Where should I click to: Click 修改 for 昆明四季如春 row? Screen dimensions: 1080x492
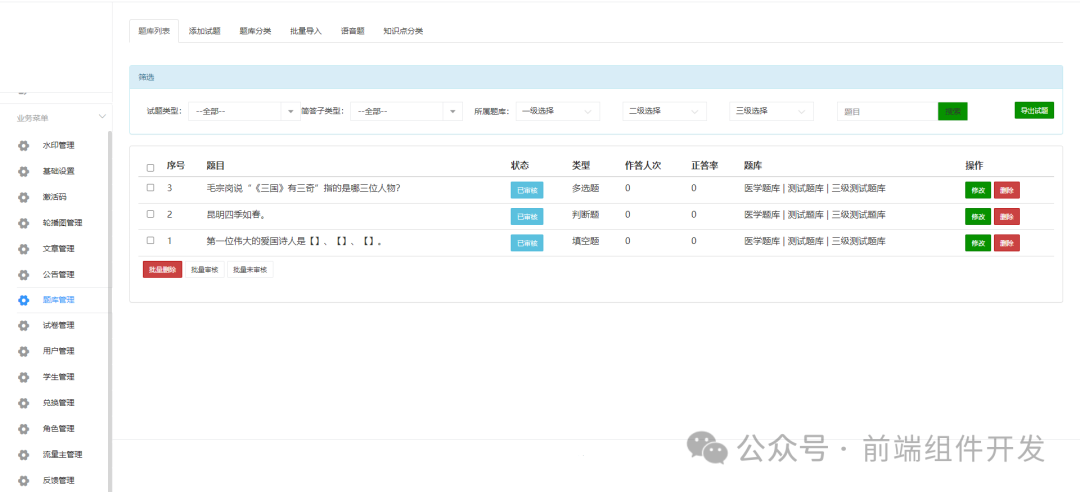[977, 216]
